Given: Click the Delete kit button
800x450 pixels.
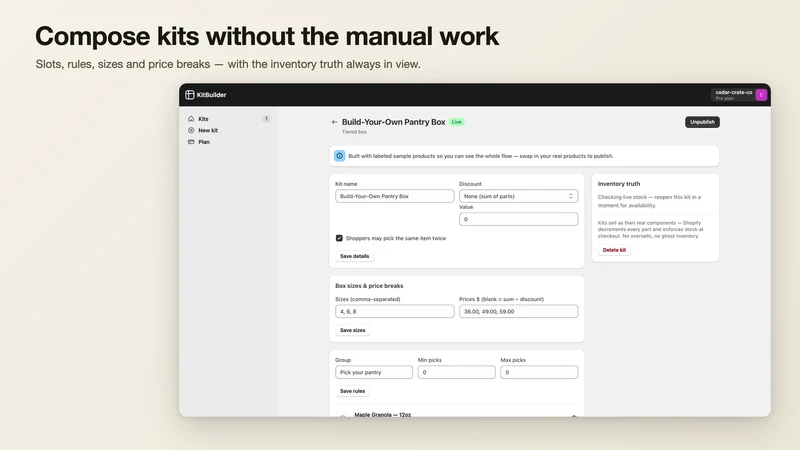Looking at the screenshot, I should click(x=614, y=251).
